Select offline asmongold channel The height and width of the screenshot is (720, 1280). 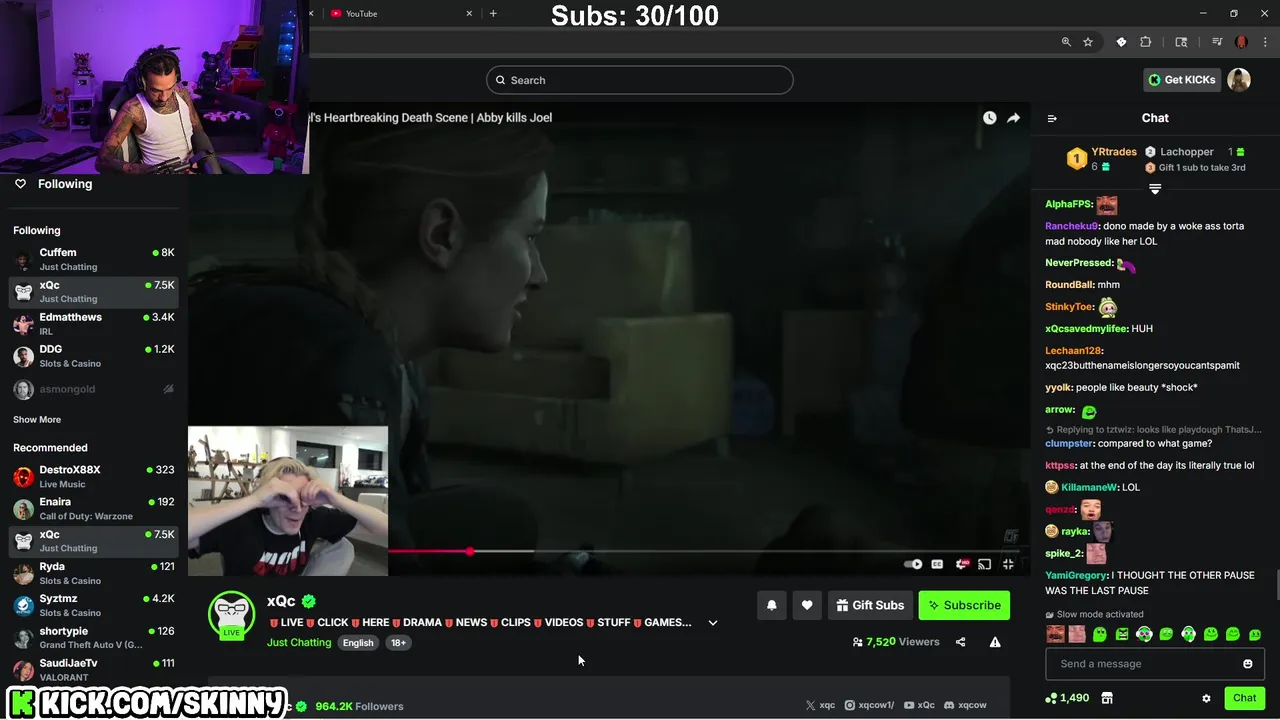[x=94, y=389]
